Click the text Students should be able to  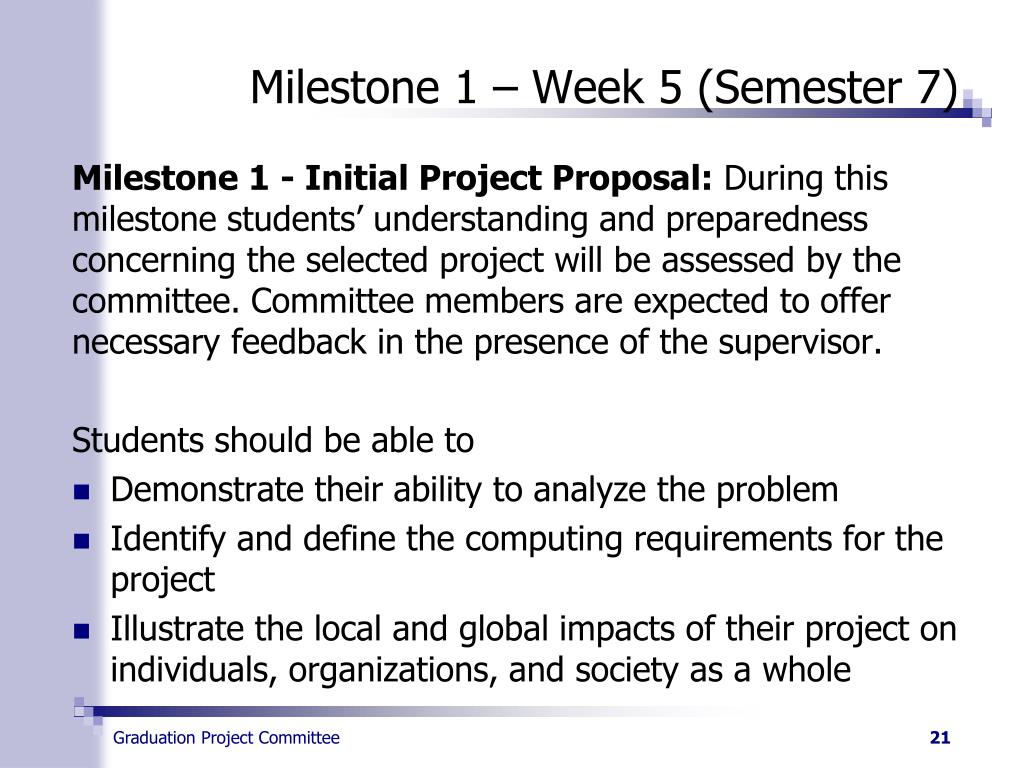[273, 440]
